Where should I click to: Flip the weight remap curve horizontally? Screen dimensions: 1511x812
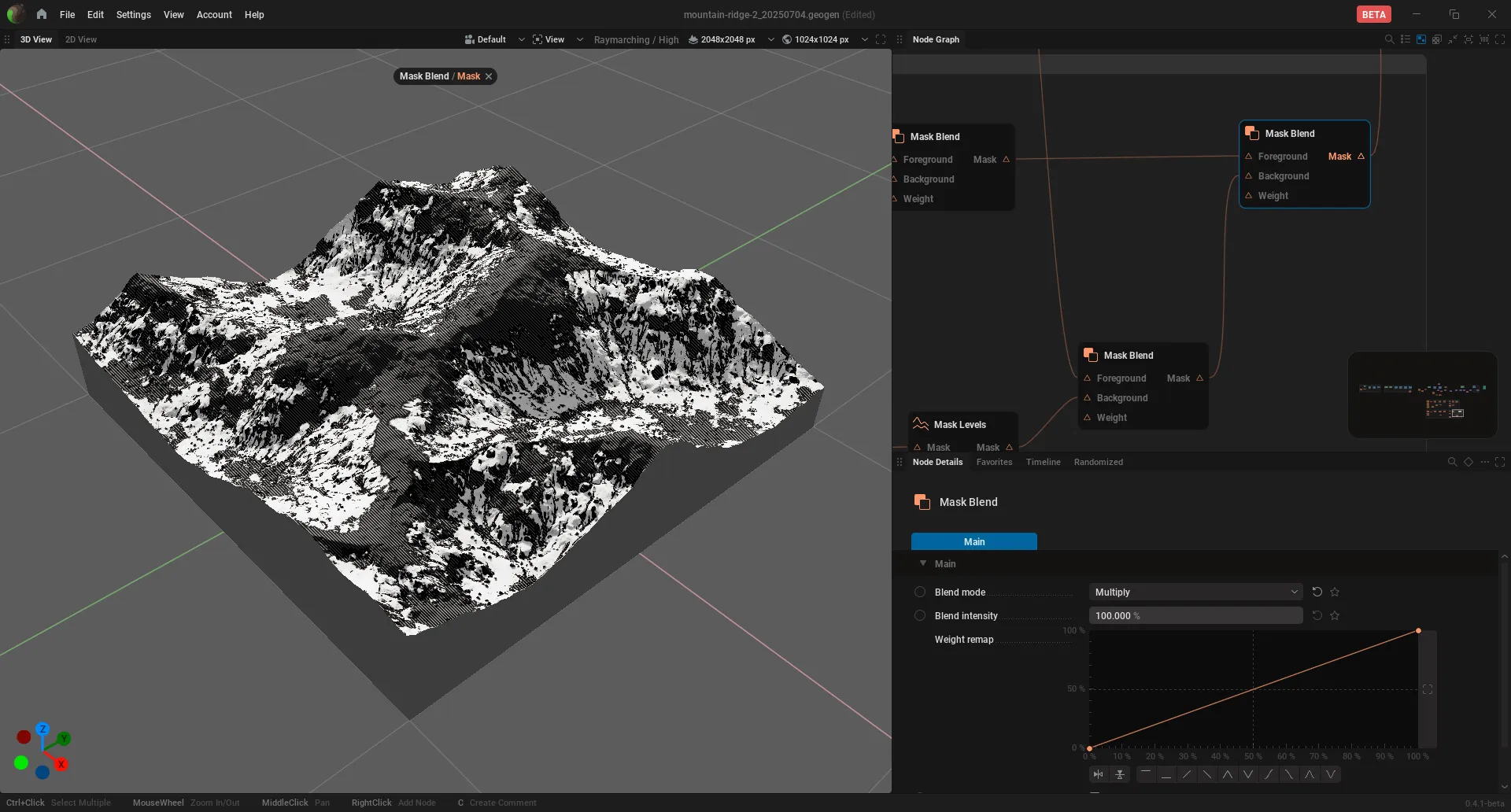coord(1099,774)
